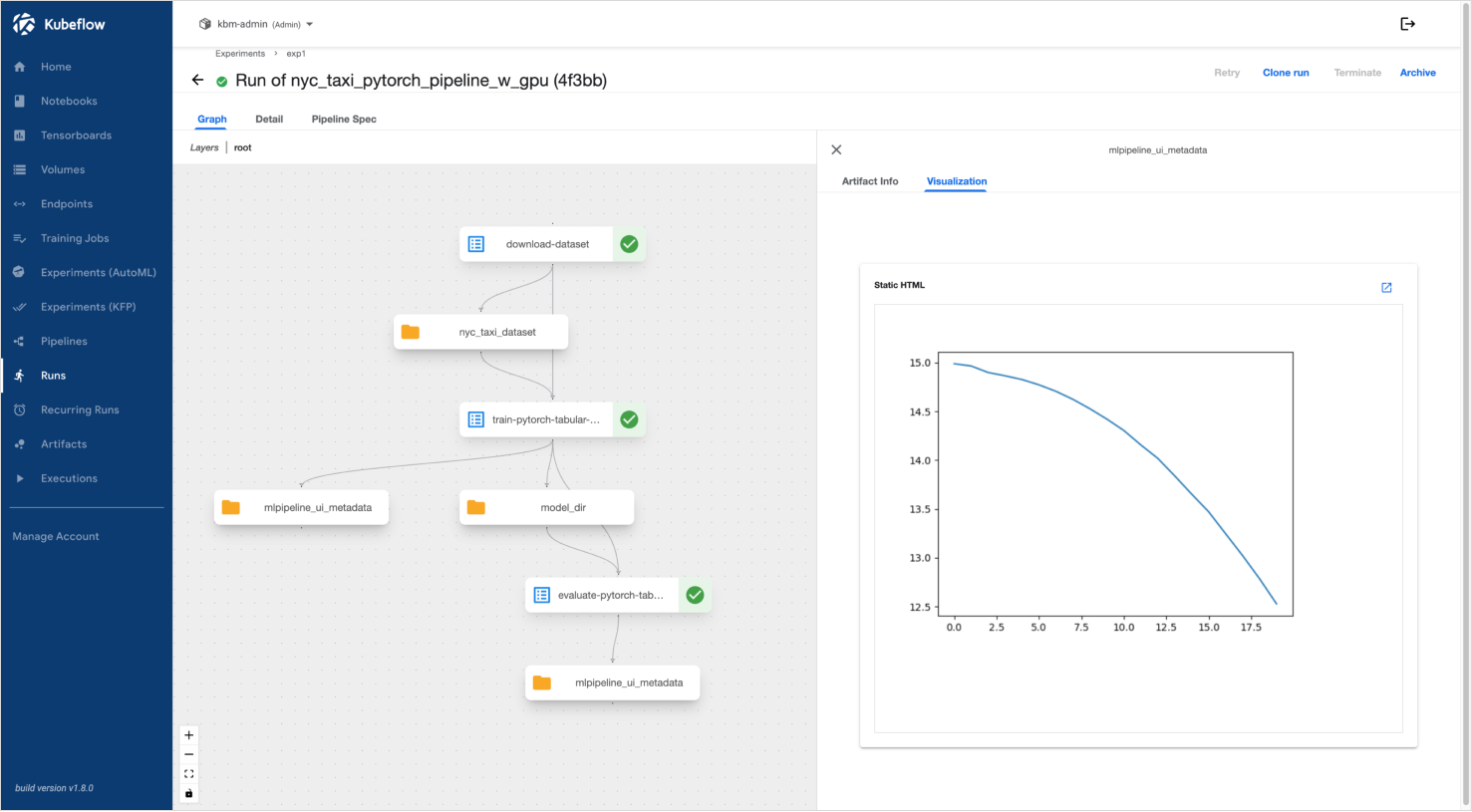Click the Experiments (AutoML) icon
Screen dimensions: 1472x812
[x=19, y=272]
